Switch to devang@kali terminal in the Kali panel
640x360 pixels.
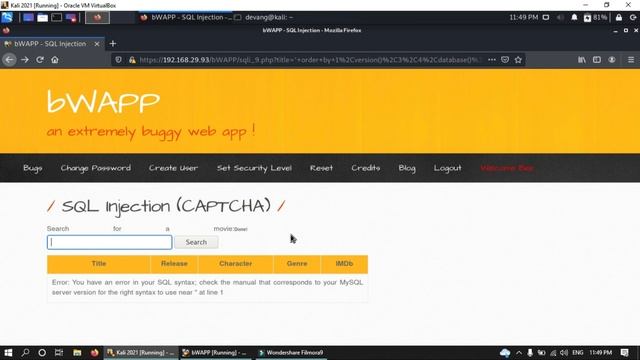[263, 17]
